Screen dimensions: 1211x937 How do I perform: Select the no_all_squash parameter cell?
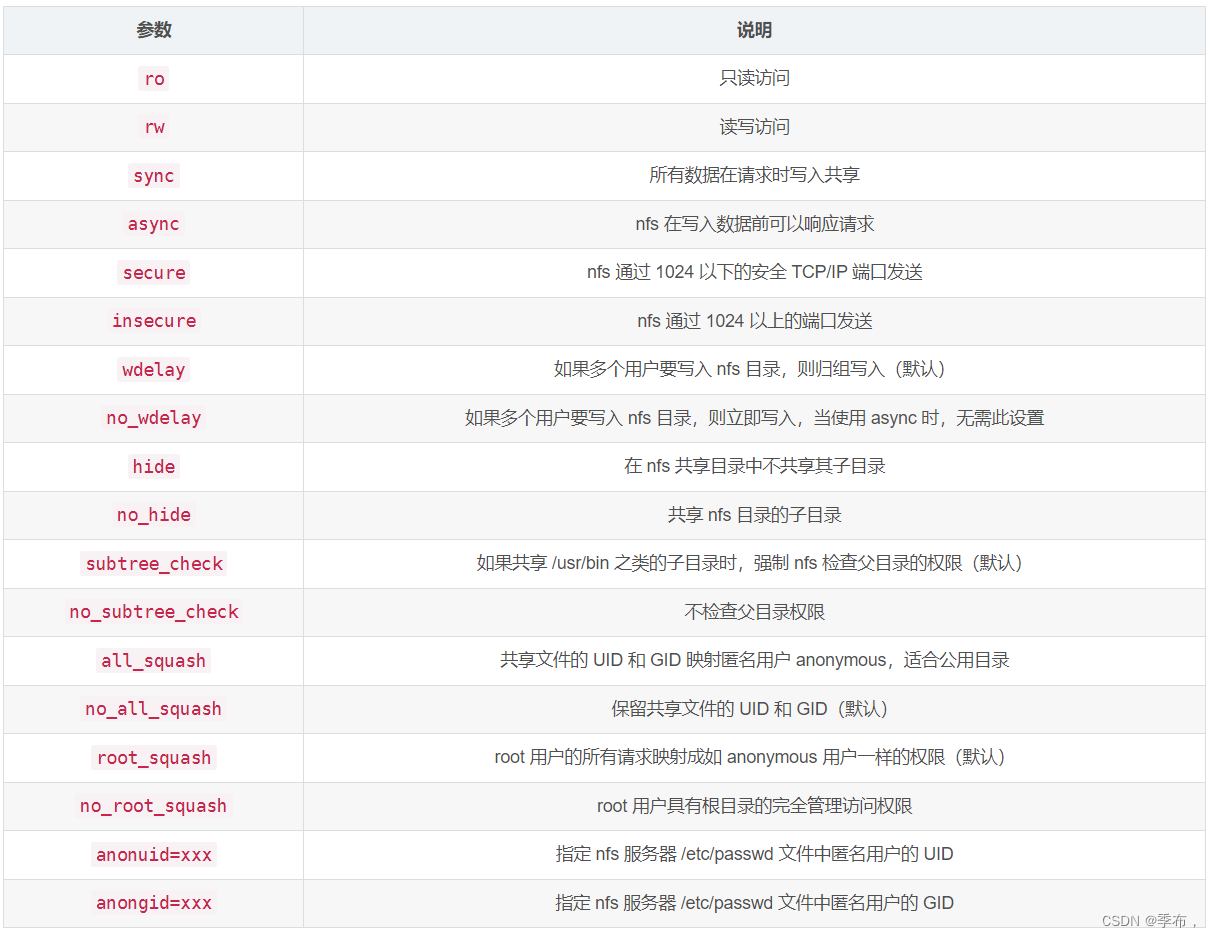tap(154, 709)
